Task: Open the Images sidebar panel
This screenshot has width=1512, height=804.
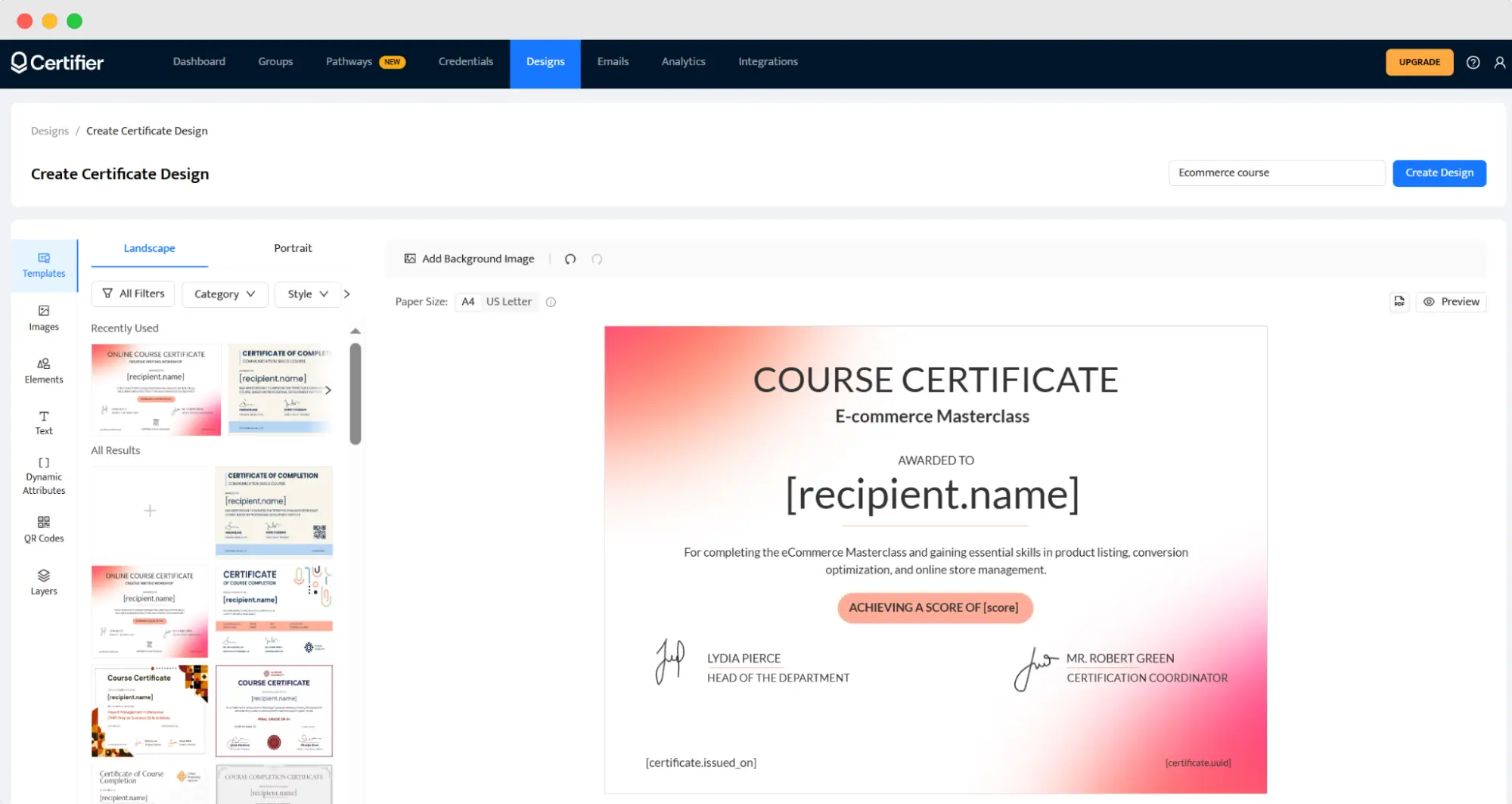Action: click(44, 318)
